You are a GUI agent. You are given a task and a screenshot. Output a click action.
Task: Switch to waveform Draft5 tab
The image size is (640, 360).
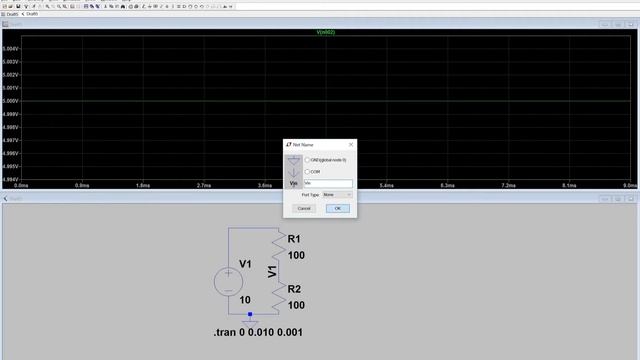click(9, 14)
